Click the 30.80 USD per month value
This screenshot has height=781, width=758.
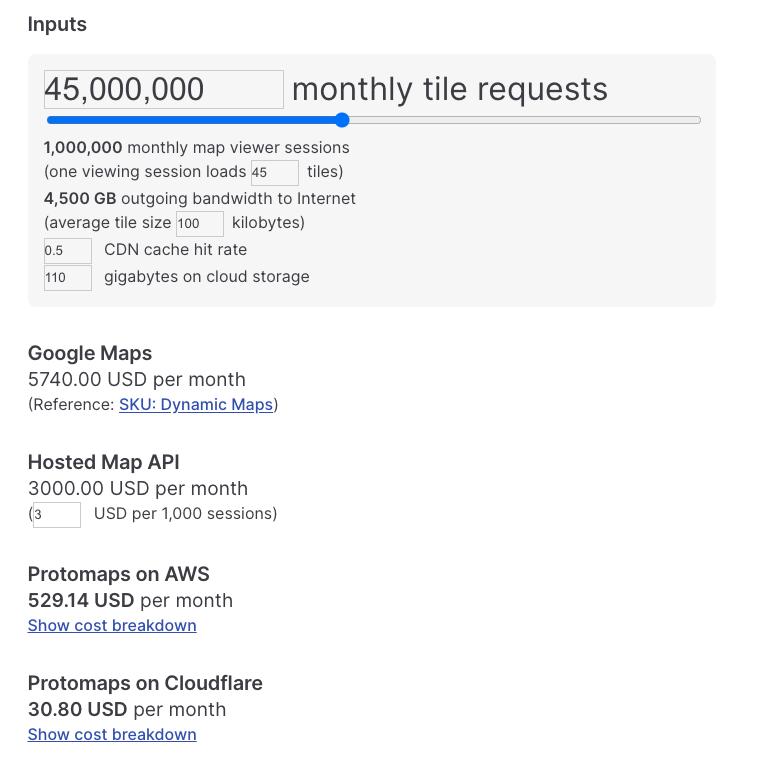(x=127, y=710)
